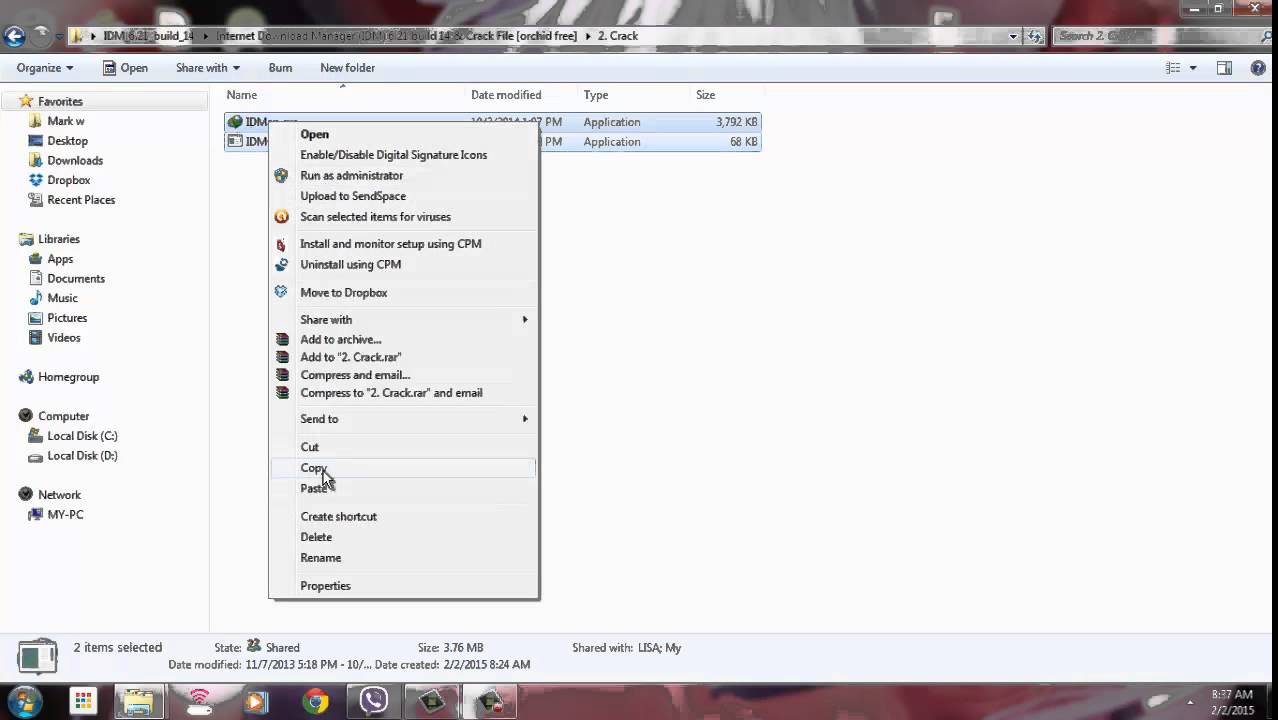Viewport: 1278px width, 720px height.
Task: Expand the address bar history dropdown
Action: [1013, 36]
